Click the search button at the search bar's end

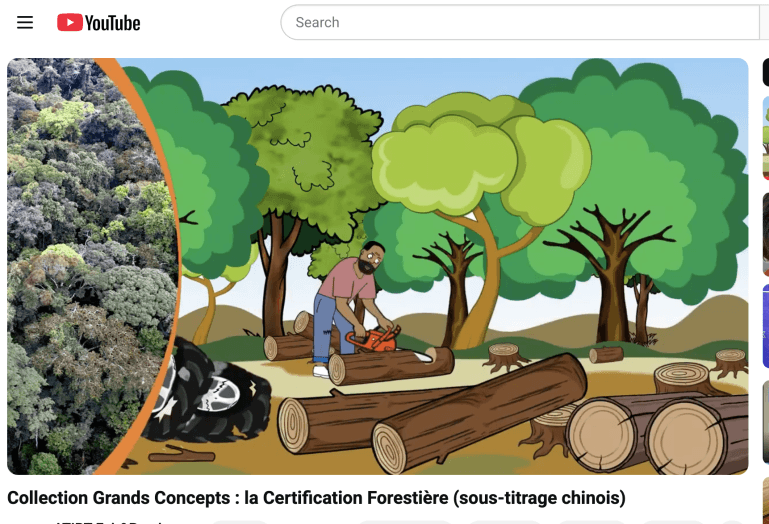pyautogui.click(x=765, y=23)
